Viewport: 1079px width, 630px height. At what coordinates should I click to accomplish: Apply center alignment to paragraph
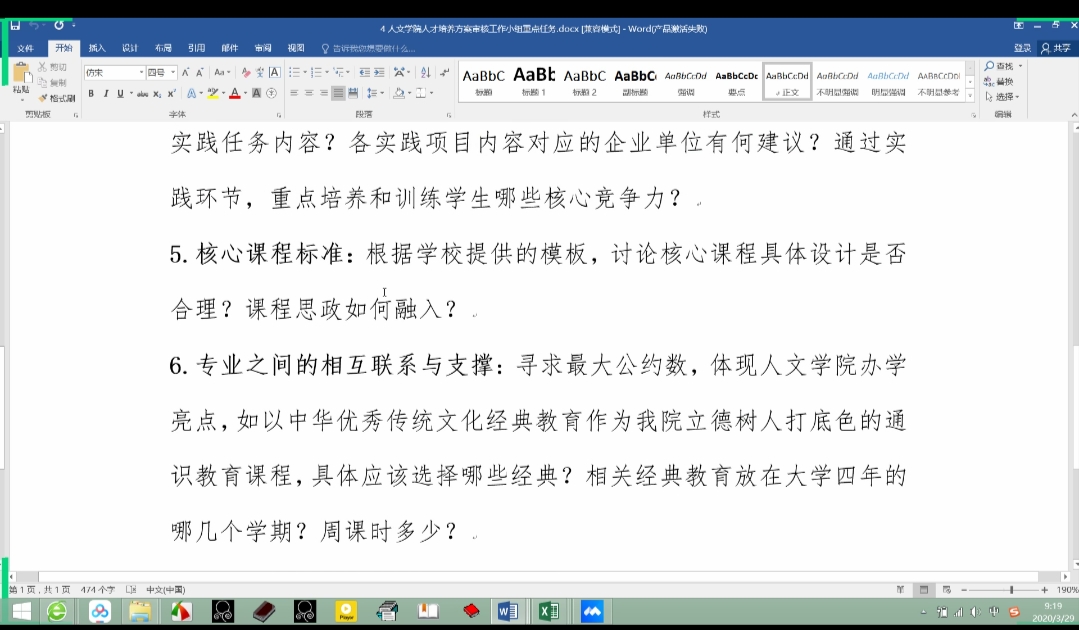309,93
